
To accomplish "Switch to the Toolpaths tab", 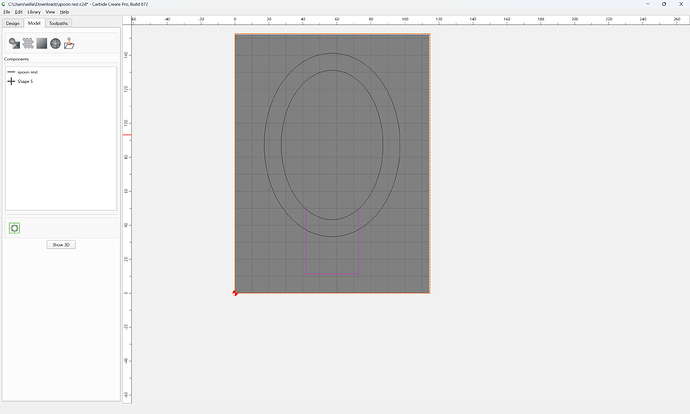I will (x=59, y=23).
